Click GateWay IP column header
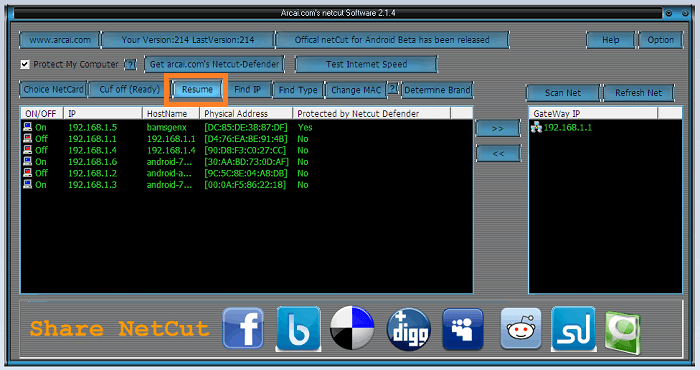The width and height of the screenshot is (700, 370). point(593,113)
